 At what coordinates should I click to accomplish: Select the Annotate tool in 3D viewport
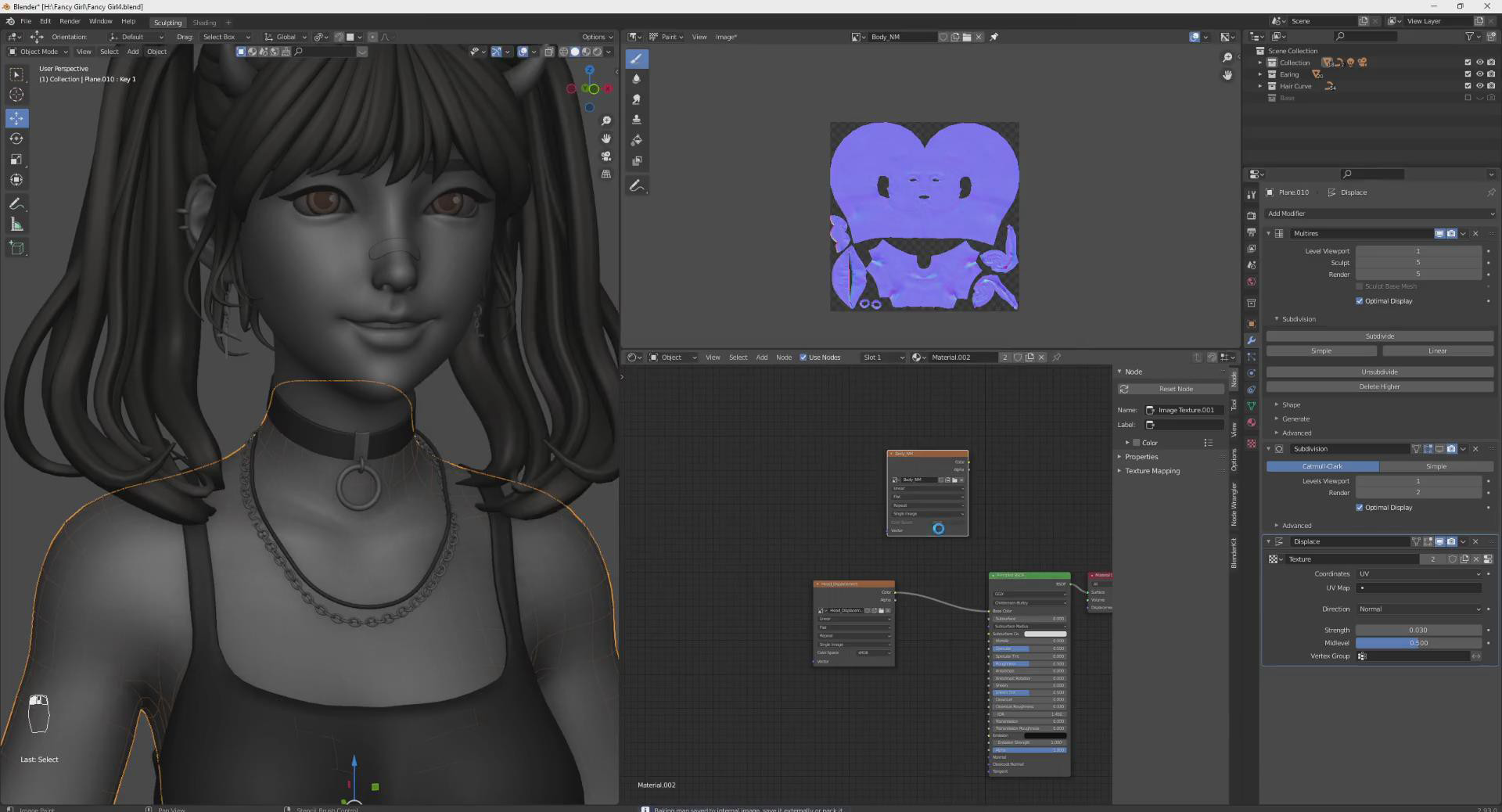click(16, 204)
